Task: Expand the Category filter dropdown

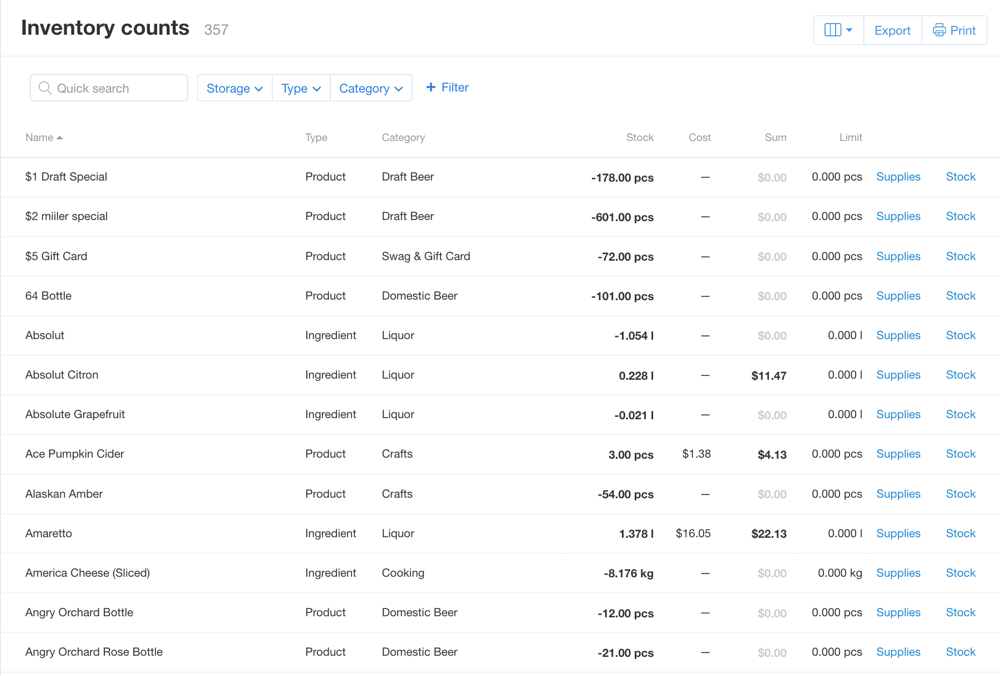Action: pyautogui.click(x=370, y=88)
